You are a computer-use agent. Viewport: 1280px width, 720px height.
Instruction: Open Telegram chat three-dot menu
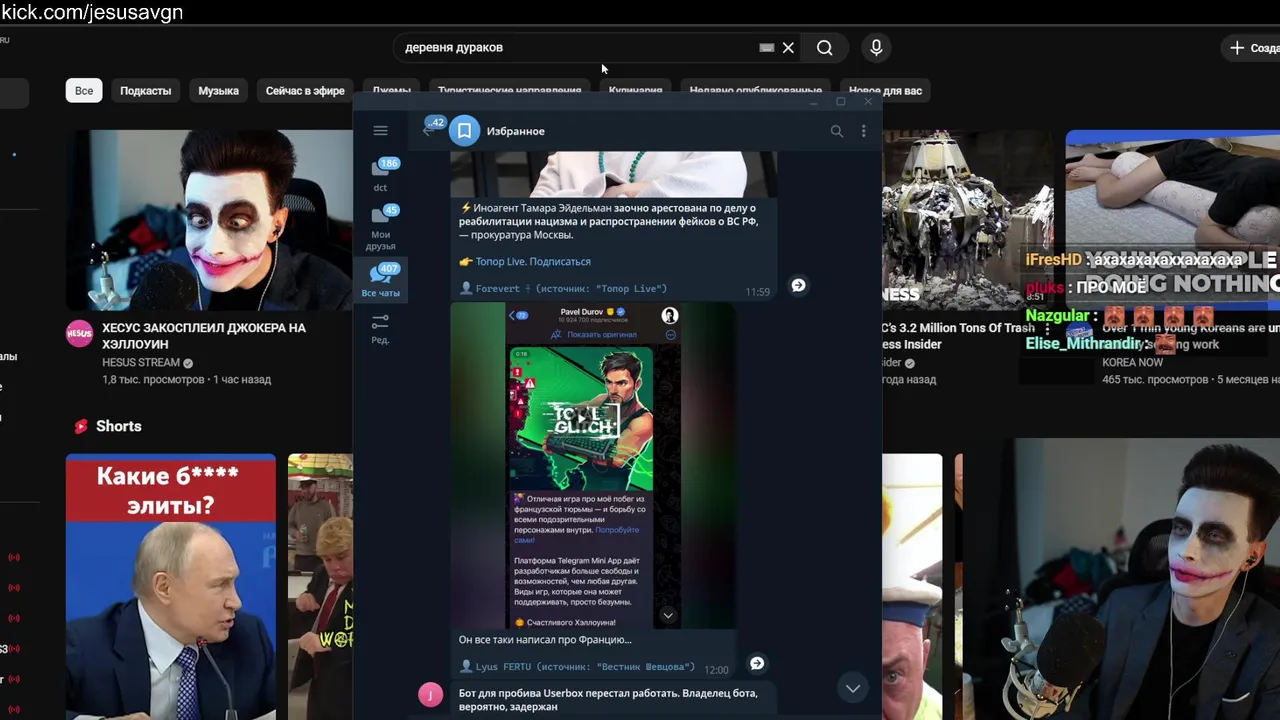pos(863,131)
